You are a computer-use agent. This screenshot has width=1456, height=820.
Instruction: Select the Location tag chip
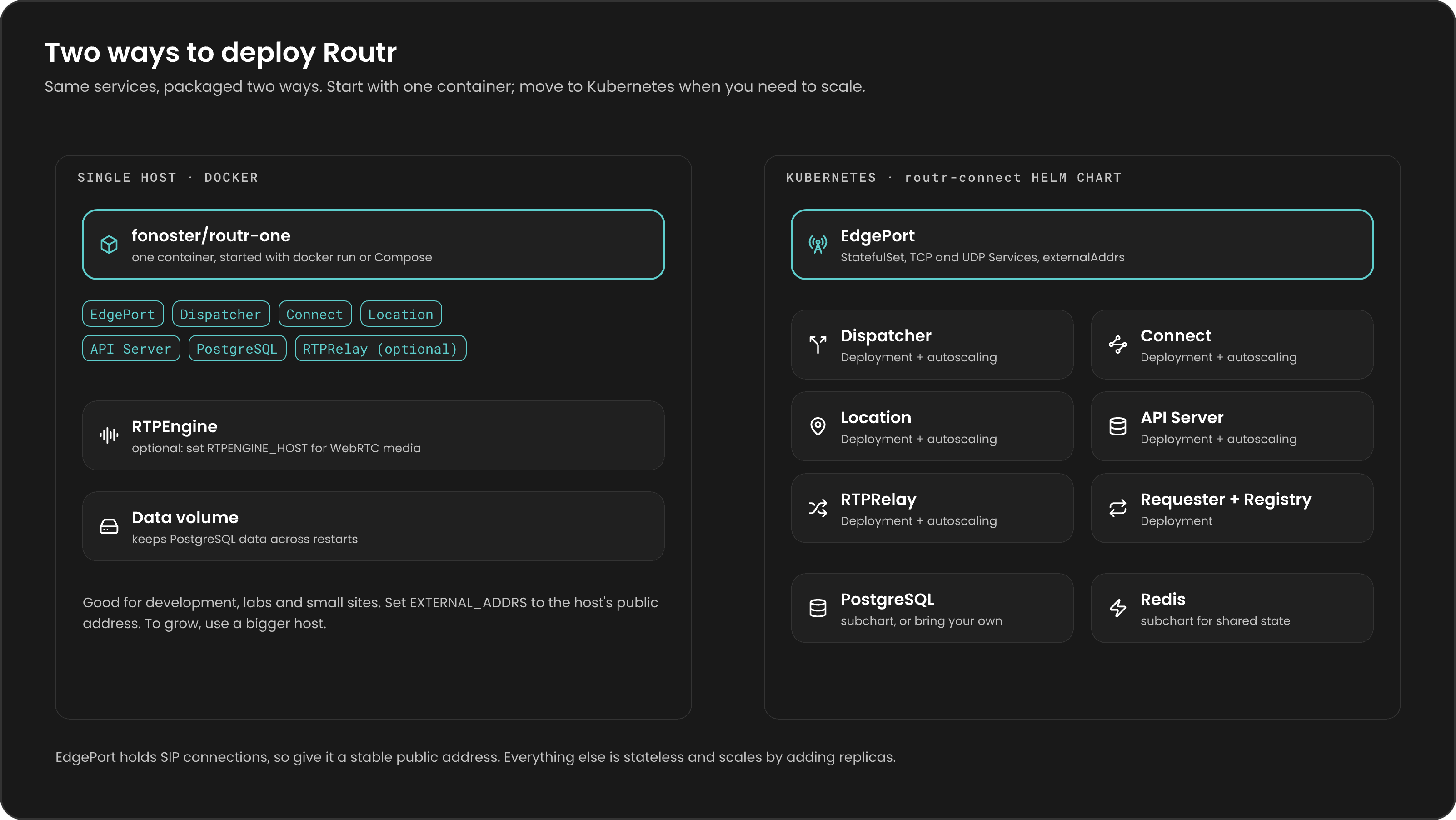[401, 314]
